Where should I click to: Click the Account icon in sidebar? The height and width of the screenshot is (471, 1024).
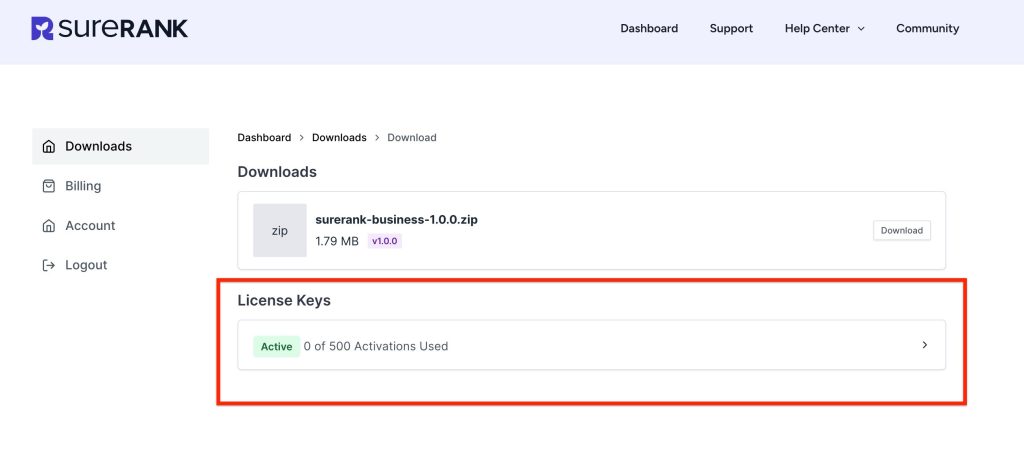(x=48, y=226)
